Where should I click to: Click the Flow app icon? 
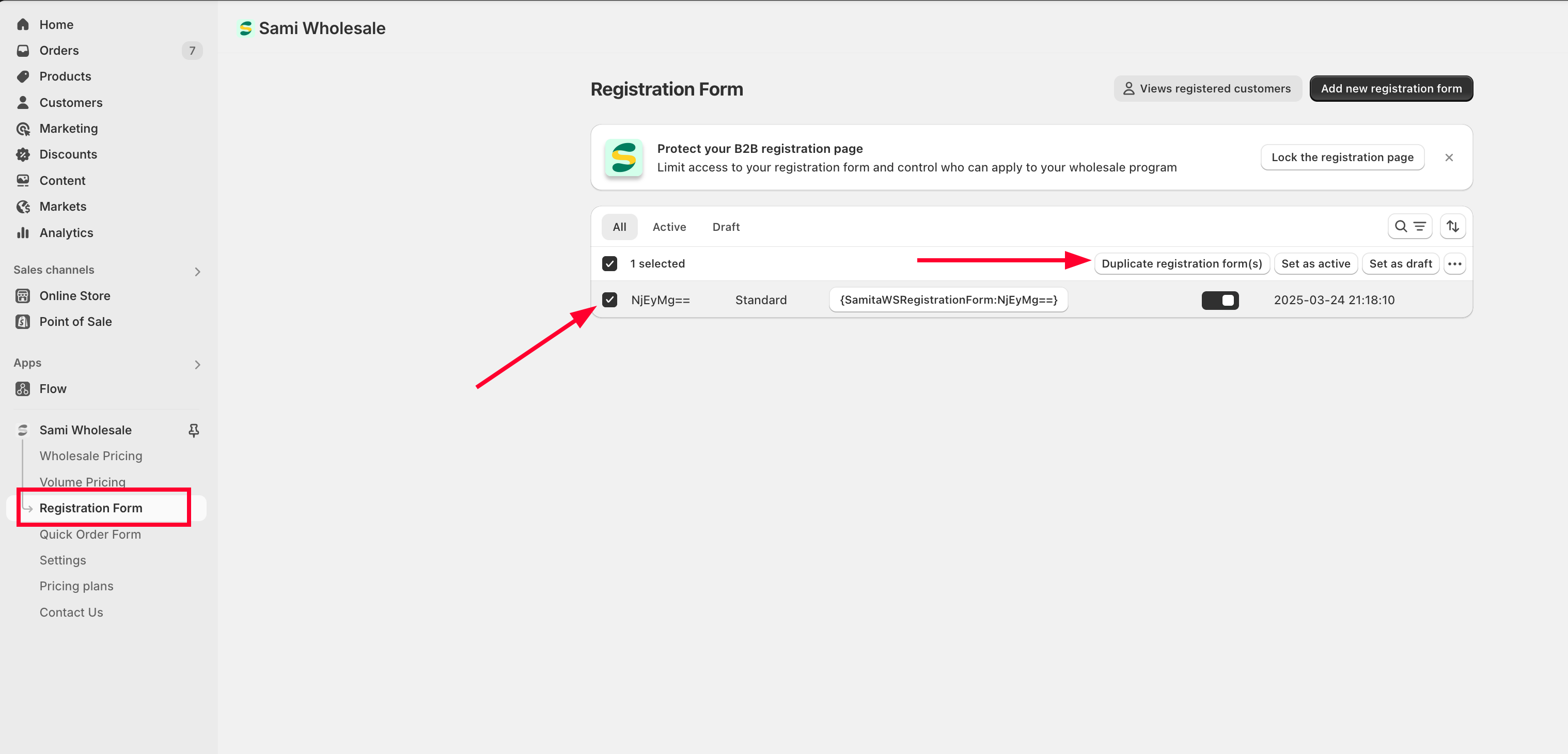tap(23, 389)
